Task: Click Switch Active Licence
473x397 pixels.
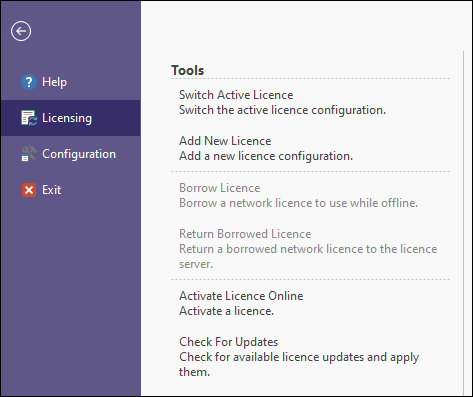Action: pyautogui.click(x=236, y=95)
